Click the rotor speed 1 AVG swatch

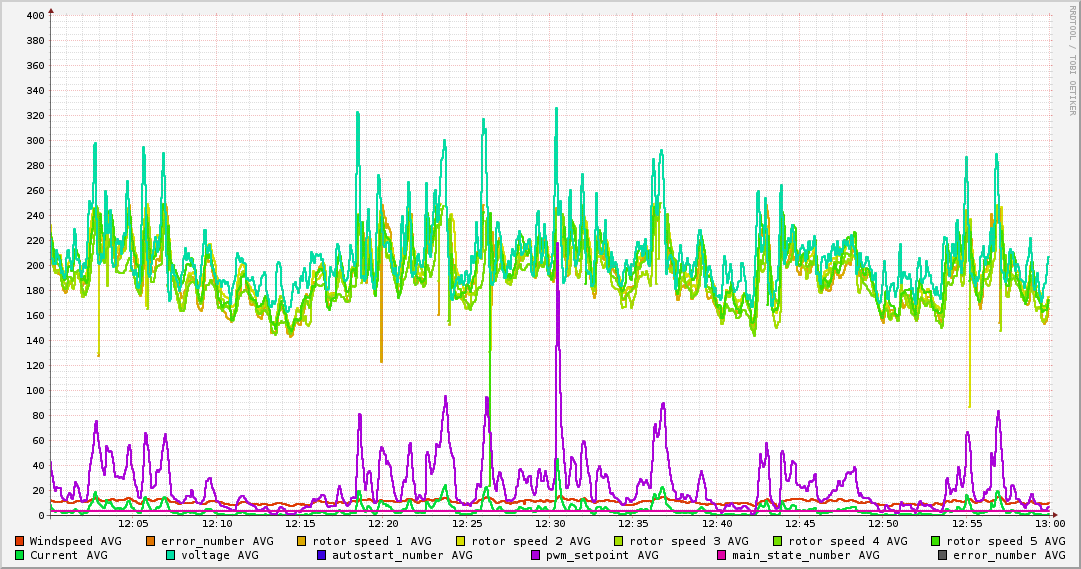click(x=302, y=541)
